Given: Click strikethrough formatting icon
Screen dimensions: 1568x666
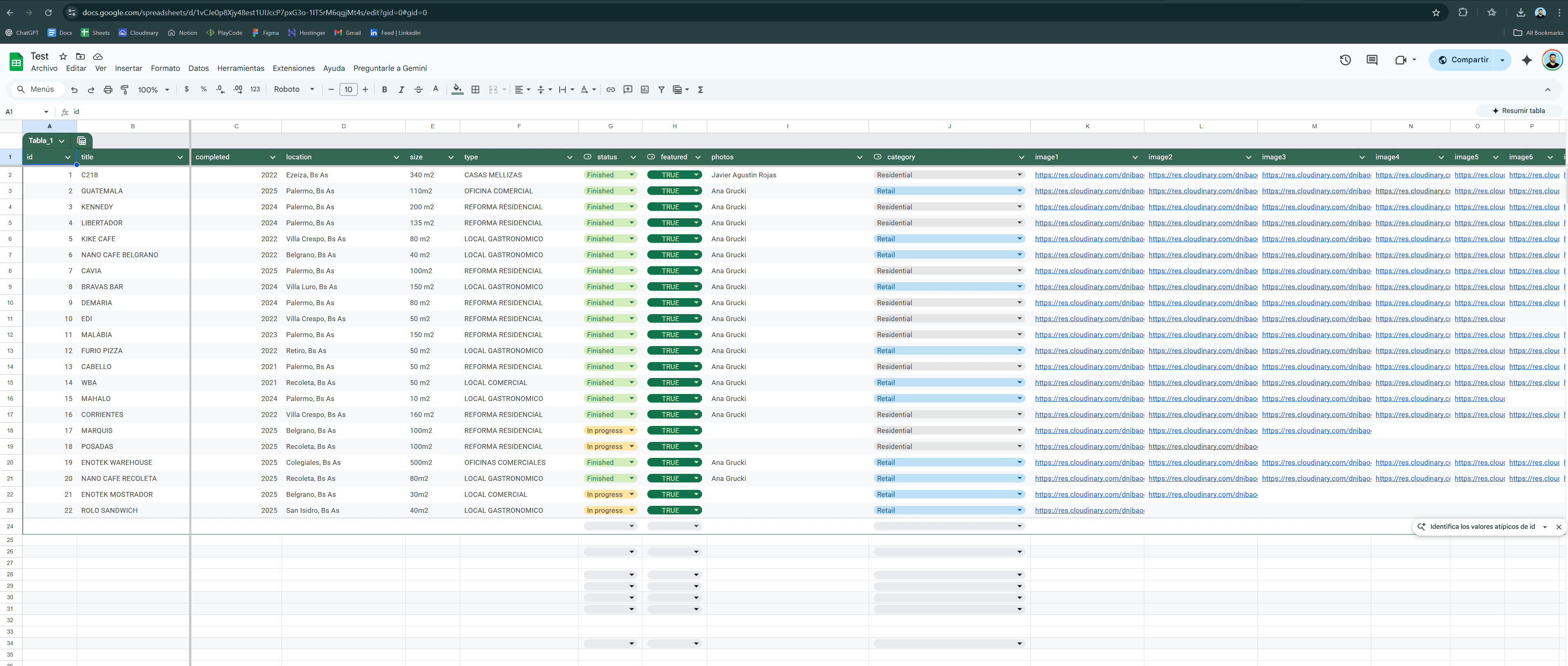Looking at the screenshot, I should 418,89.
